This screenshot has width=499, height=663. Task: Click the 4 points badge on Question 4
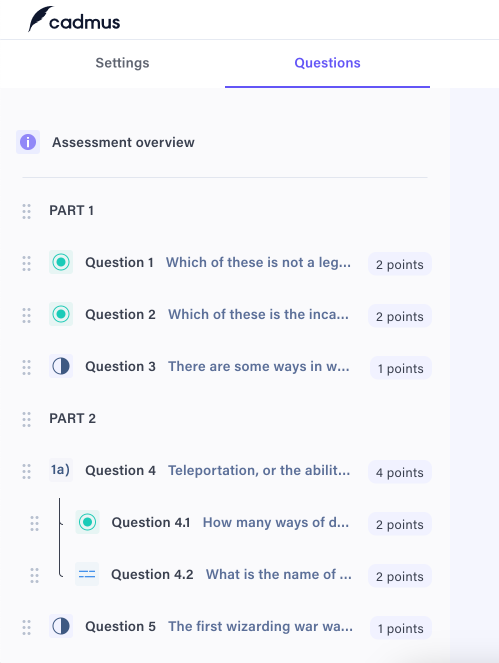[400, 472]
